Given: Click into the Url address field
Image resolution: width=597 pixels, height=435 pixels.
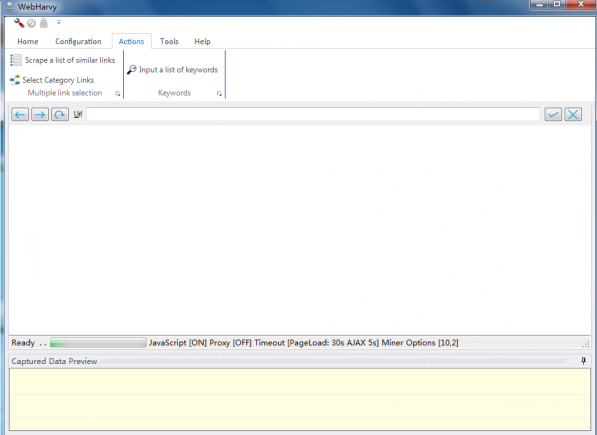Looking at the screenshot, I should (313, 114).
